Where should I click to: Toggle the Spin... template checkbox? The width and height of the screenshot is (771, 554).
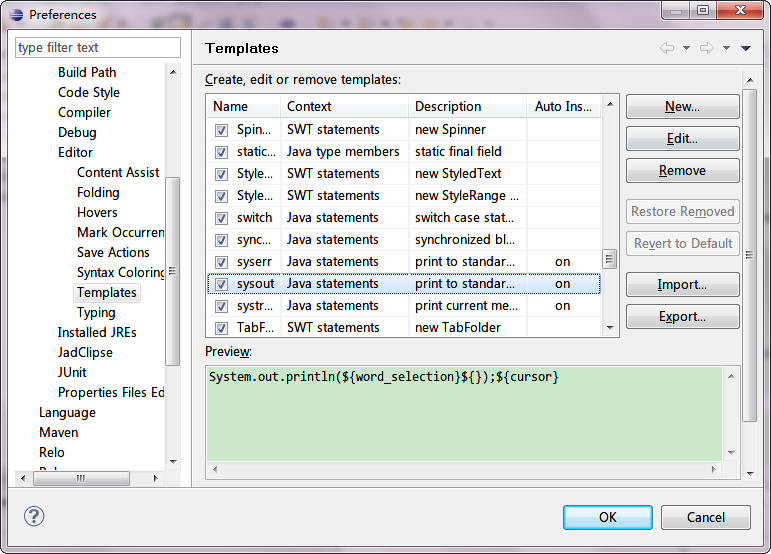(x=221, y=130)
